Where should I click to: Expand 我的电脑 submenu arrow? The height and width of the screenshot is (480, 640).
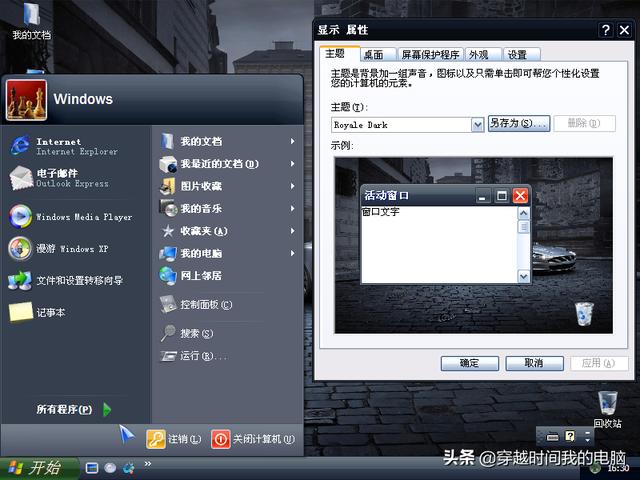pos(293,253)
